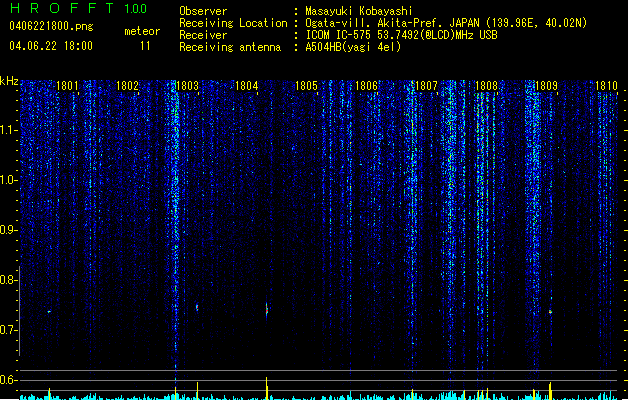Click the Receiver field label
The width and height of the screenshot is (629, 400).
click(x=203, y=35)
